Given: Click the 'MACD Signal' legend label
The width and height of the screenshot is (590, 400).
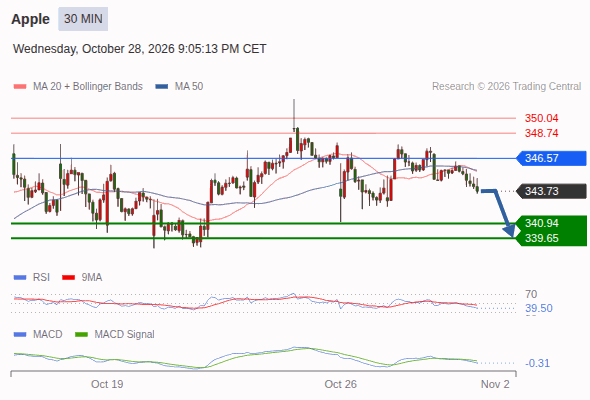Looking at the screenshot, I should coord(125,335).
